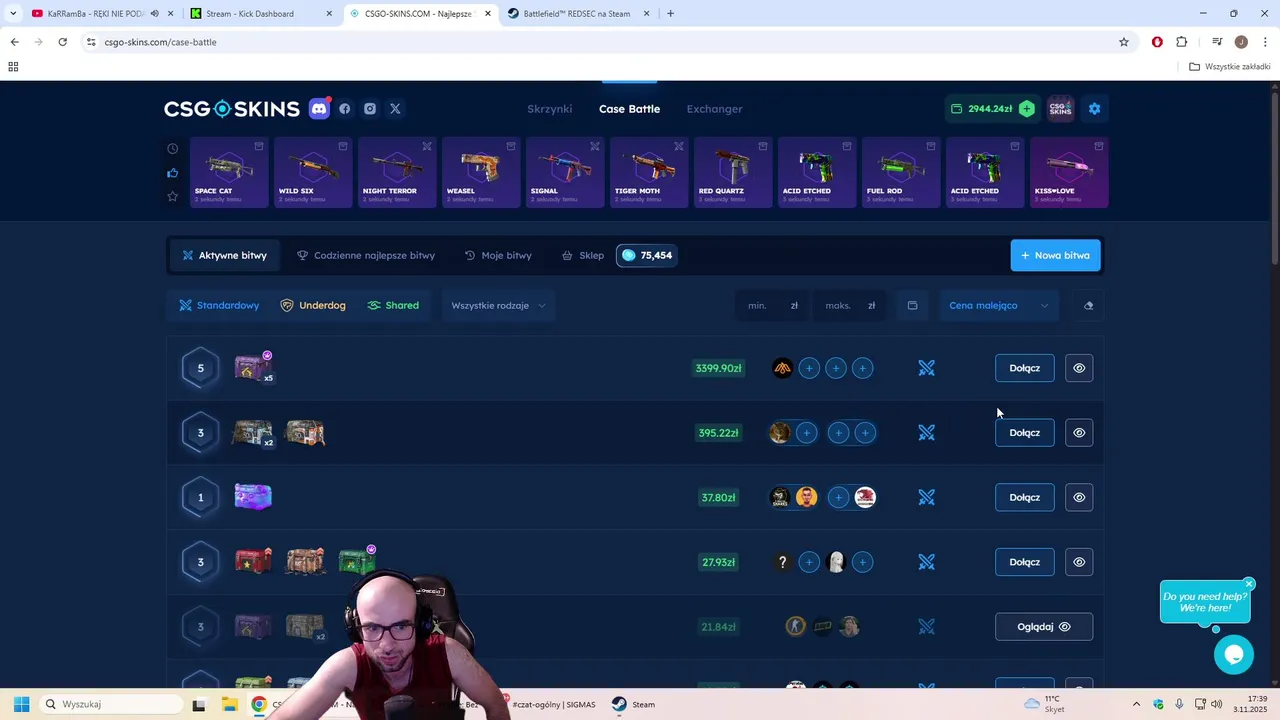Click the green add-funds plus icon

tap(1027, 109)
